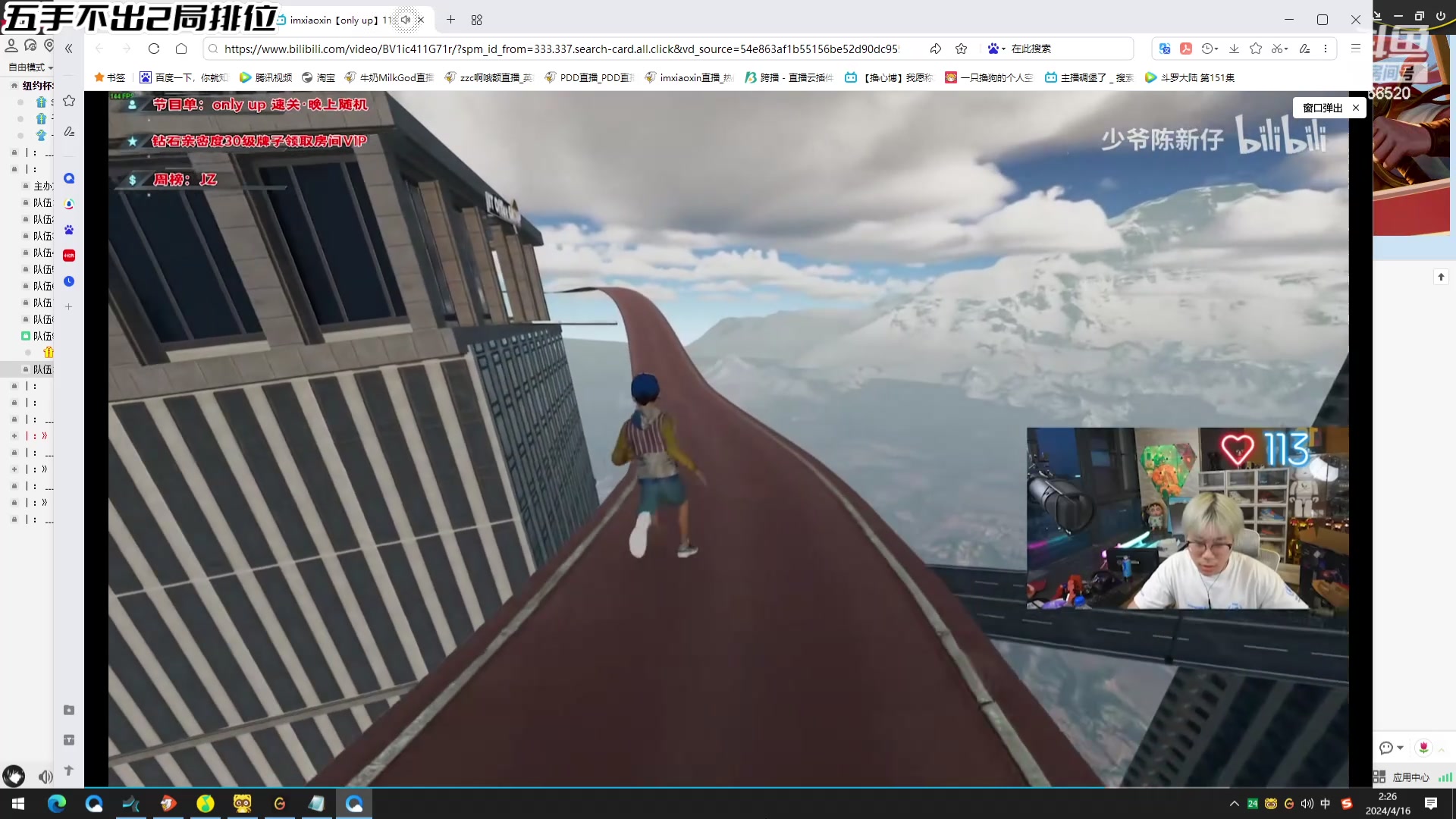Open the taskbar clock showing 2:26
The width and height of the screenshot is (1456, 819).
[x=1388, y=804]
